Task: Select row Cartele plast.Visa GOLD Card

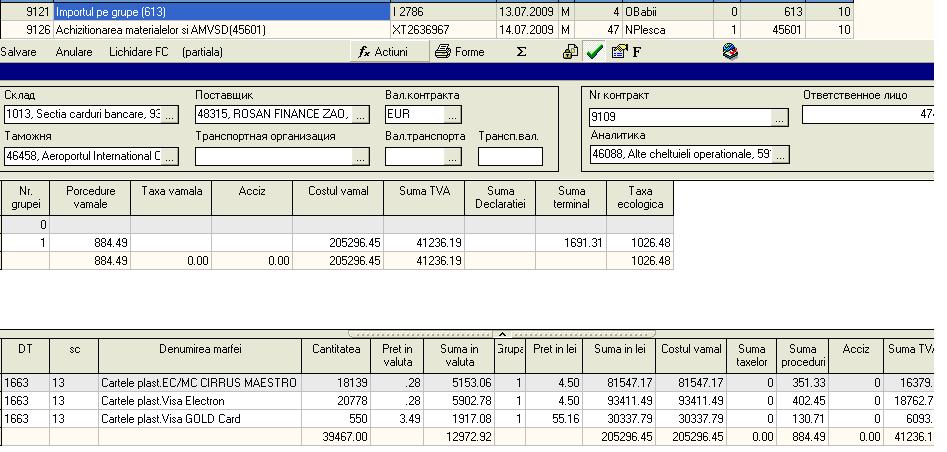Action: (467, 419)
